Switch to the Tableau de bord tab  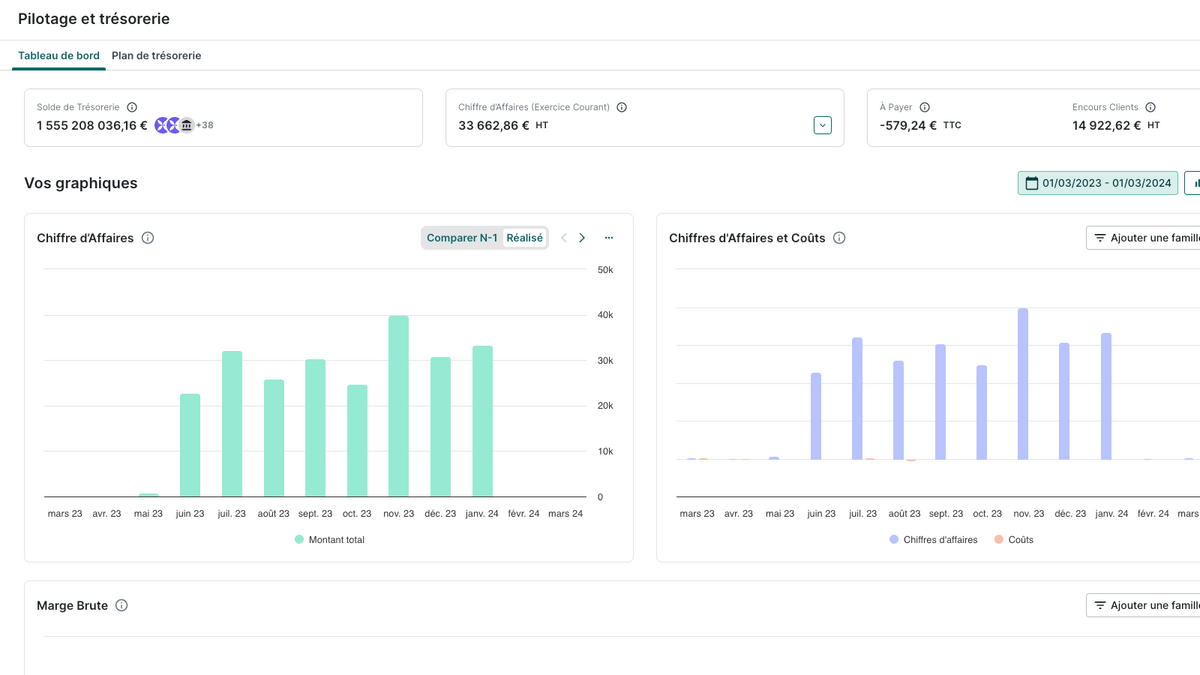[59, 56]
